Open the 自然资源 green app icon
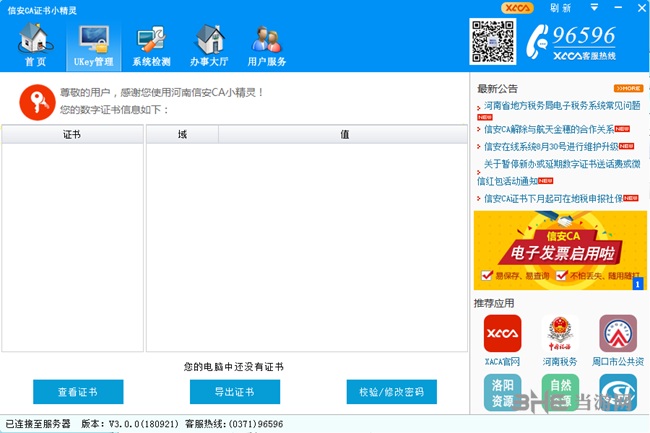This screenshot has height=433, width=650. coord(560,392)
